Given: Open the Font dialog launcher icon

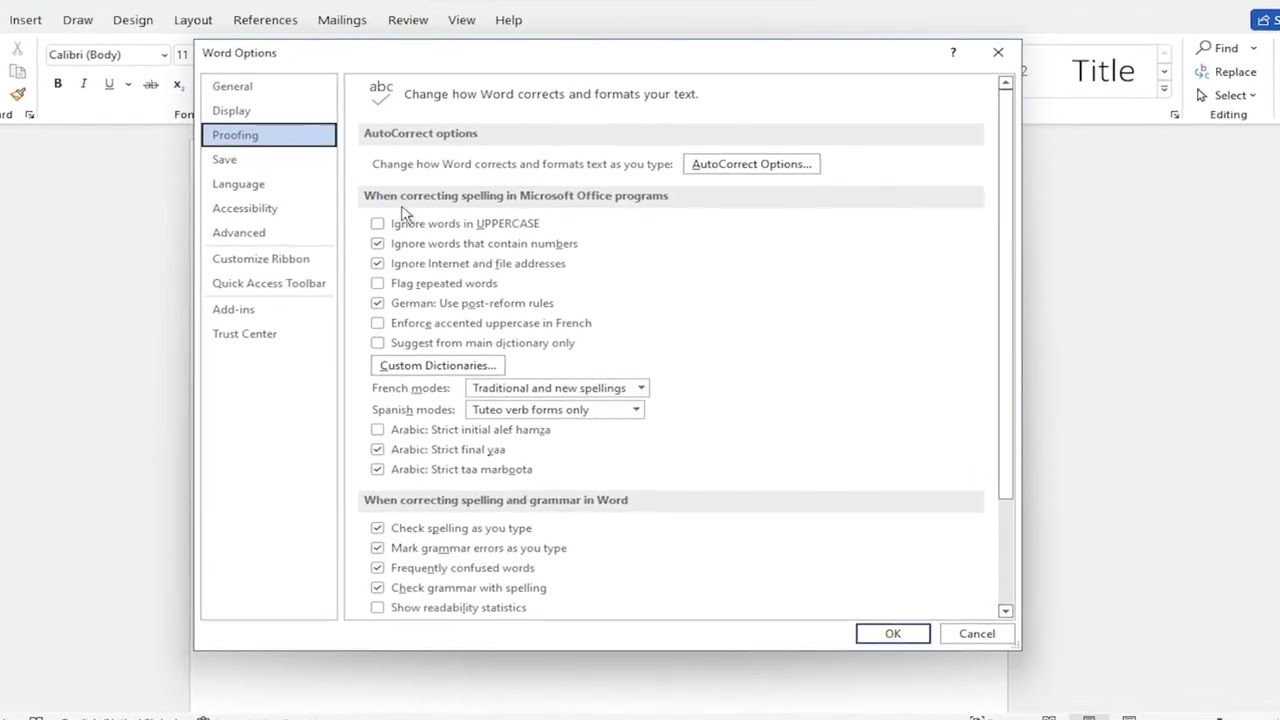Looking at the screenshot, I should point(29,115).
